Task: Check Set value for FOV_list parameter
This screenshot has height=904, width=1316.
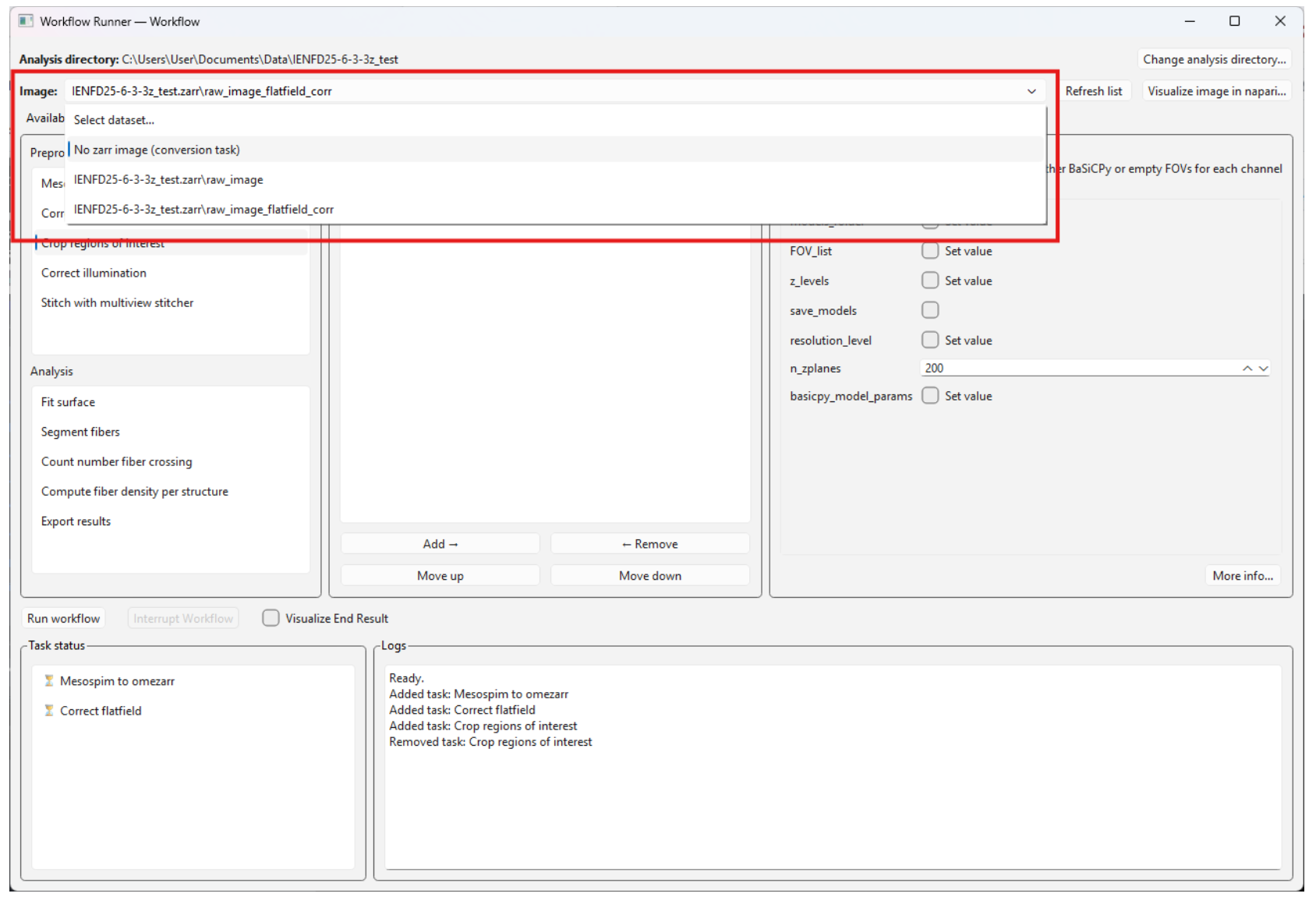Action: click(929, 250)
